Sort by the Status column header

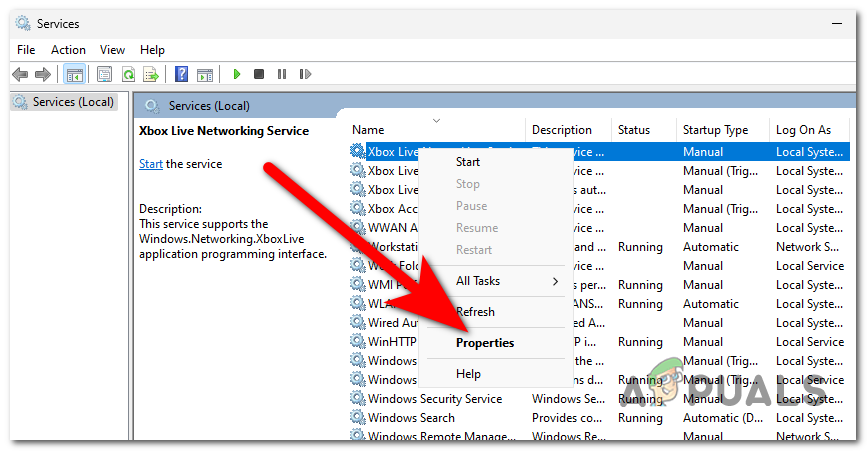[644, 130]
